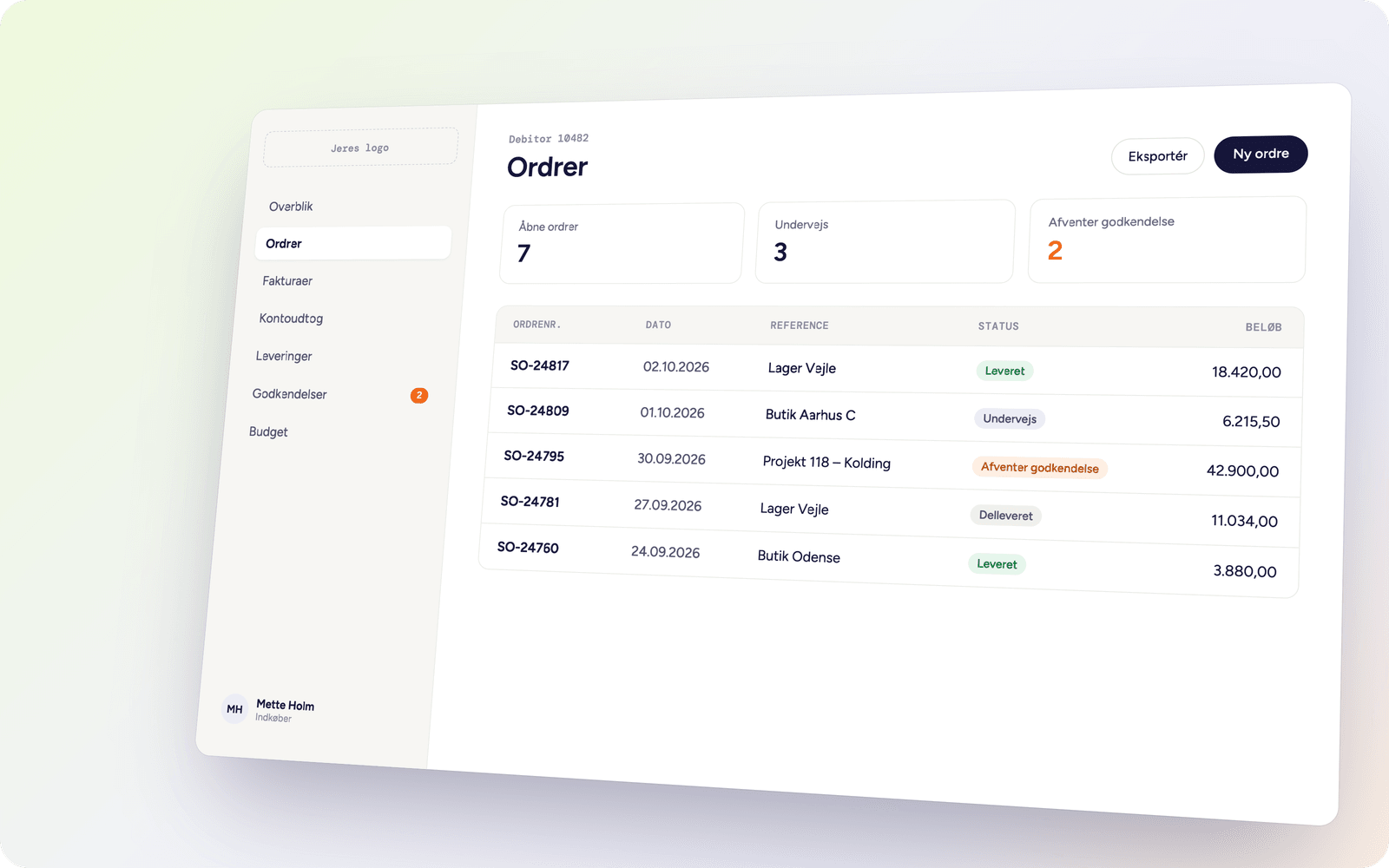Open the Overblik section
The height and width of the screenshot is (868, 1389).
[x=291, y=207]
